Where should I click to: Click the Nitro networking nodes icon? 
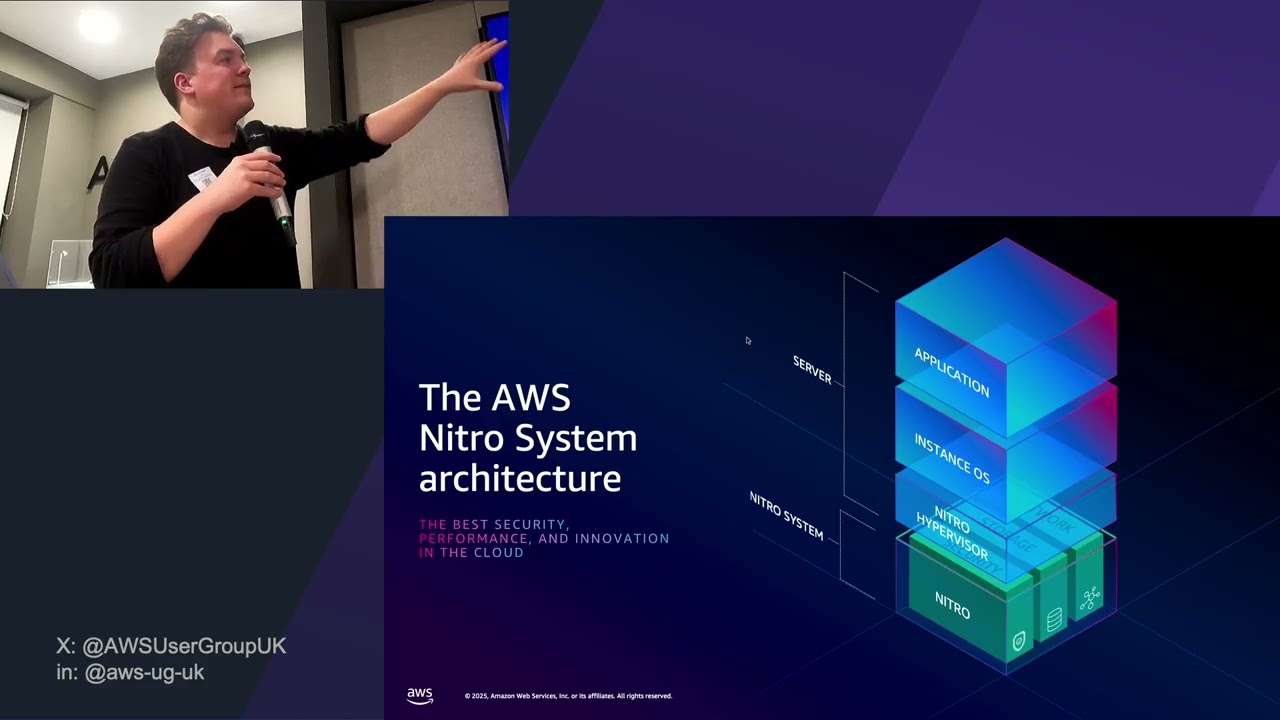tap(1089, 598)
